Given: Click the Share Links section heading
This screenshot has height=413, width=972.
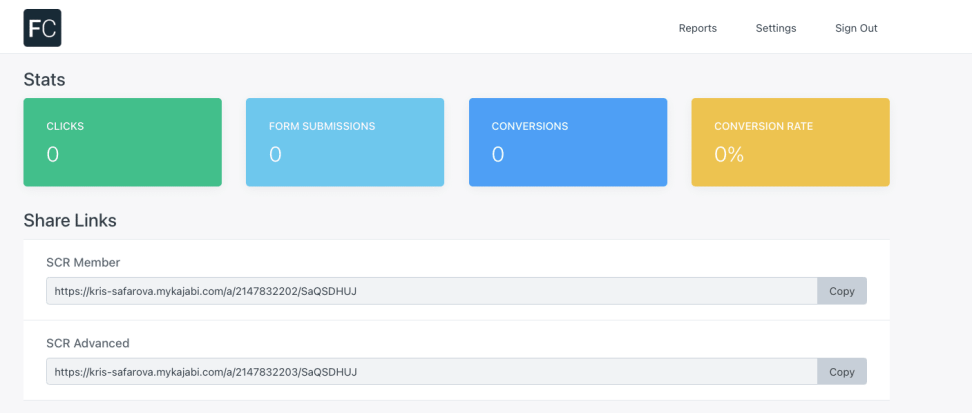Looking at the screenshot, I should point(70,220).
